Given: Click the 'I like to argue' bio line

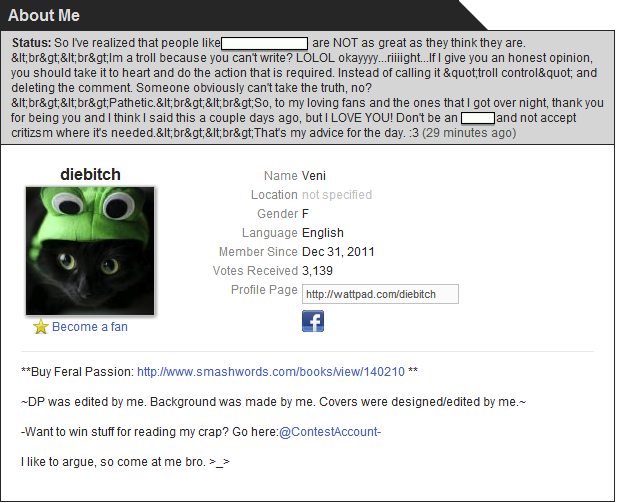Looking at the screenshot, I should click(125, 462).
